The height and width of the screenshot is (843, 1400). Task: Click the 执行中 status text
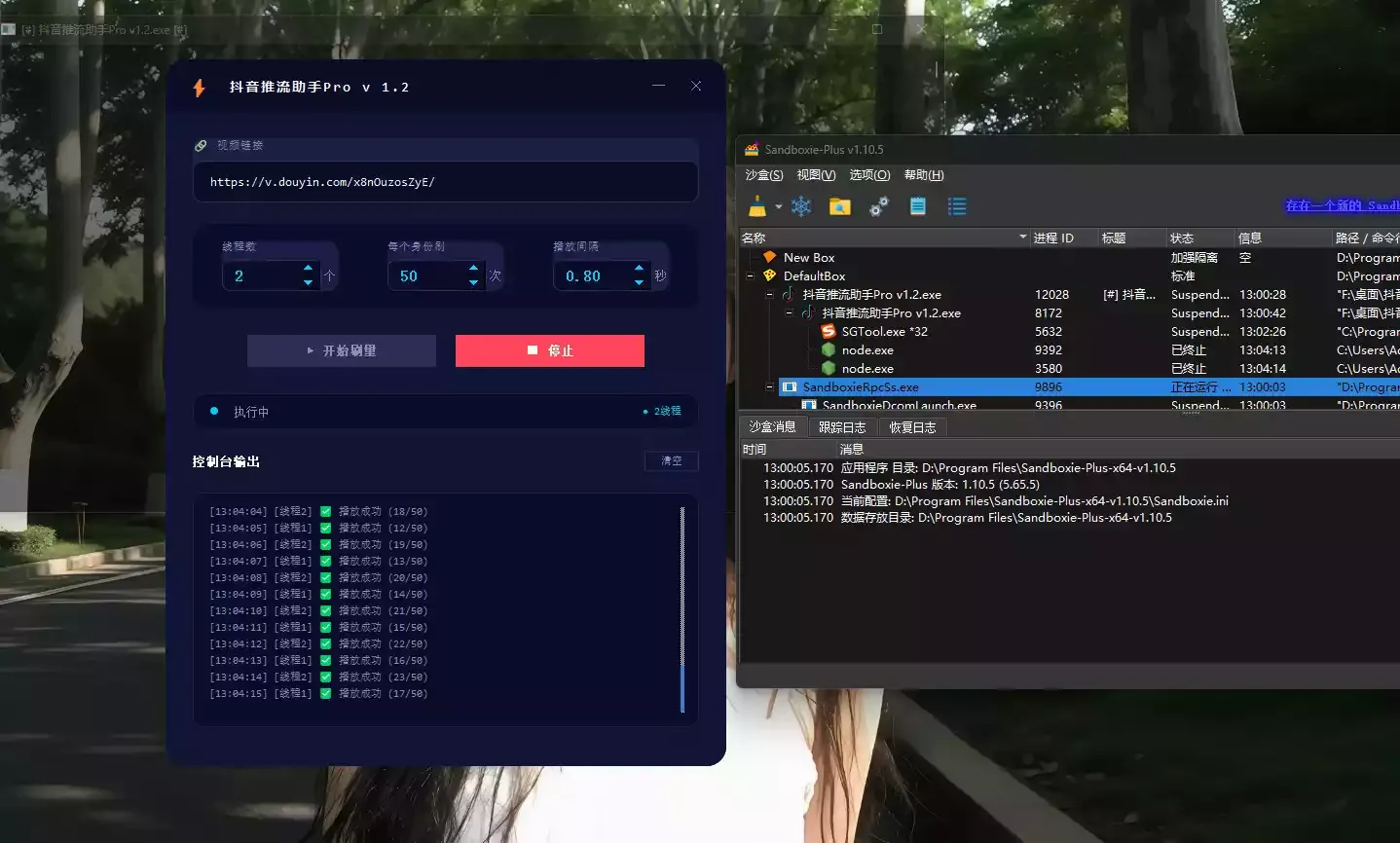251,412
